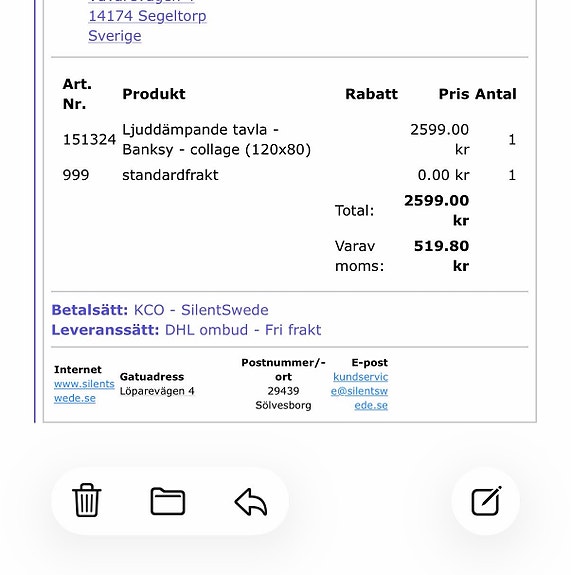This screenshot has width=571, height=575.
Task: Tap the Betalsätt KCO - SilentSwede line
Action: coord(160,310)
